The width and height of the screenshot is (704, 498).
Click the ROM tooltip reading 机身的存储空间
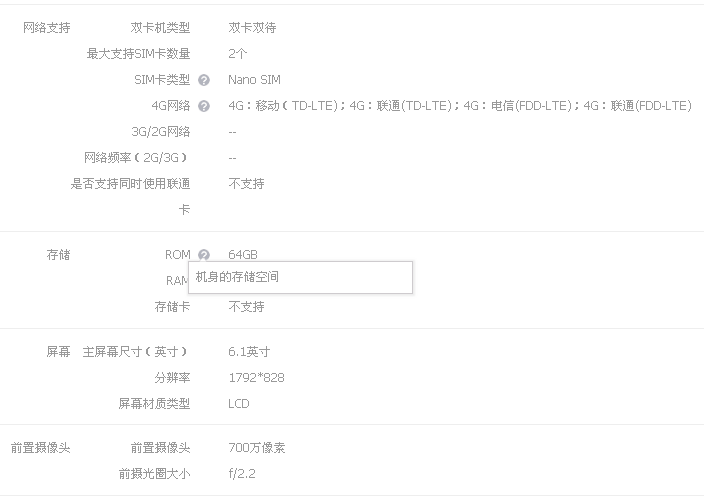click(x=300, y=277)
